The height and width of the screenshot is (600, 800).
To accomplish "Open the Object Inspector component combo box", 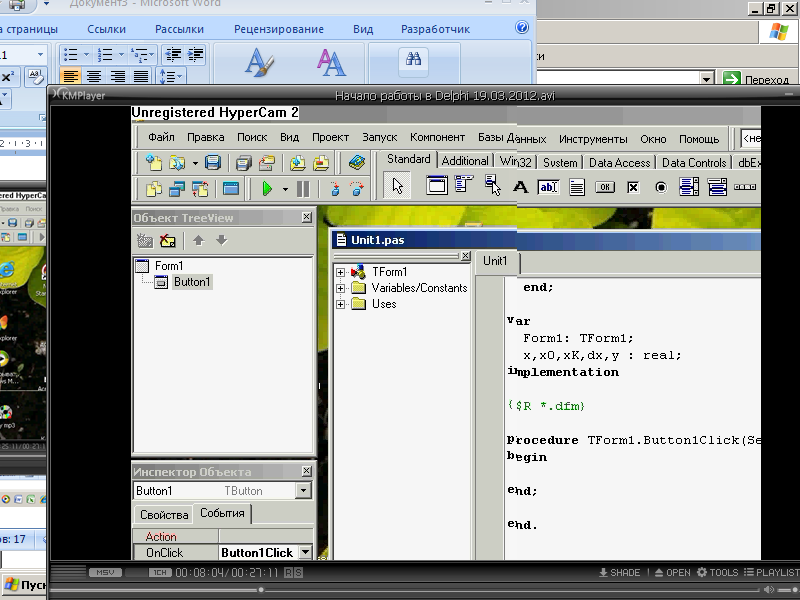I will [303, 491].
